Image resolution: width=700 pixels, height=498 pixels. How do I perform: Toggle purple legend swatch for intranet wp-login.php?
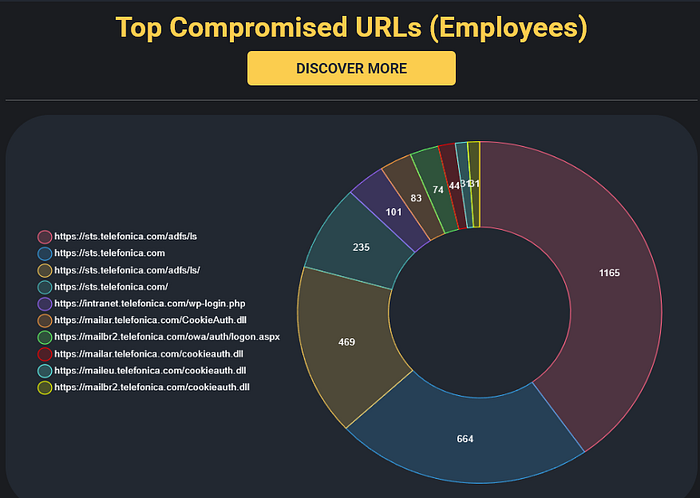tap(45, 304)
